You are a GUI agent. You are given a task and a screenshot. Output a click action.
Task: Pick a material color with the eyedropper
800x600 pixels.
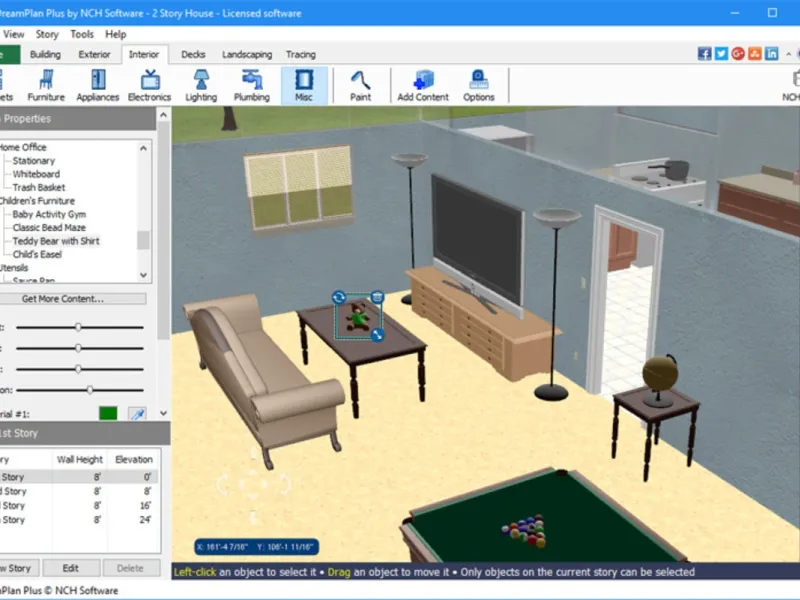pos(137,413)
